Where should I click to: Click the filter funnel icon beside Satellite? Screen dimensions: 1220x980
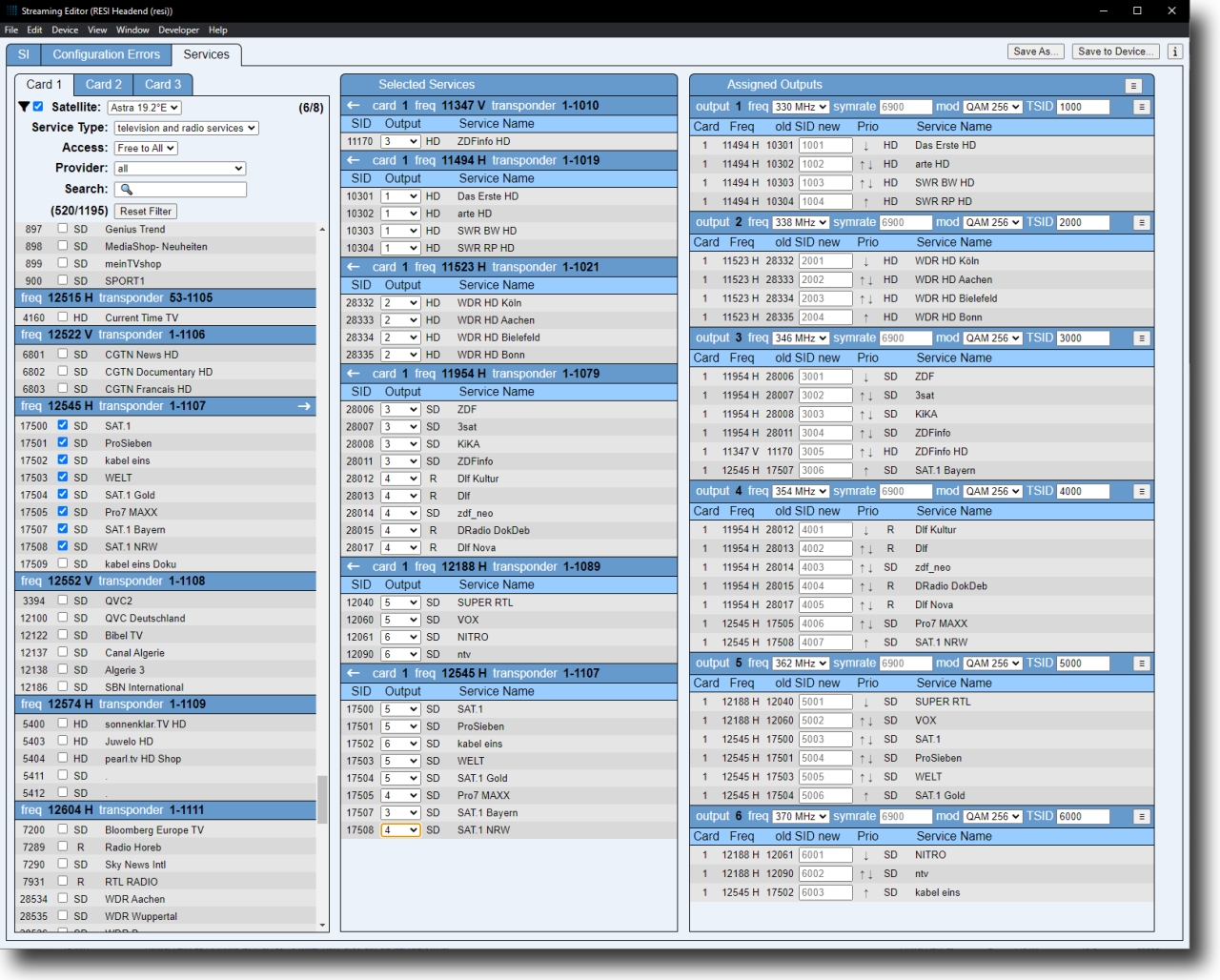click(x=24, y=107)
